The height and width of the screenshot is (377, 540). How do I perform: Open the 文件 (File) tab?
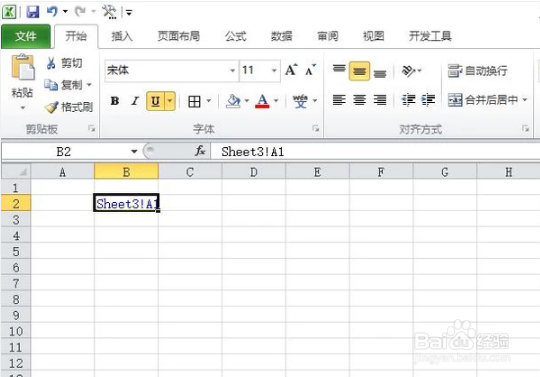[26, 36]
